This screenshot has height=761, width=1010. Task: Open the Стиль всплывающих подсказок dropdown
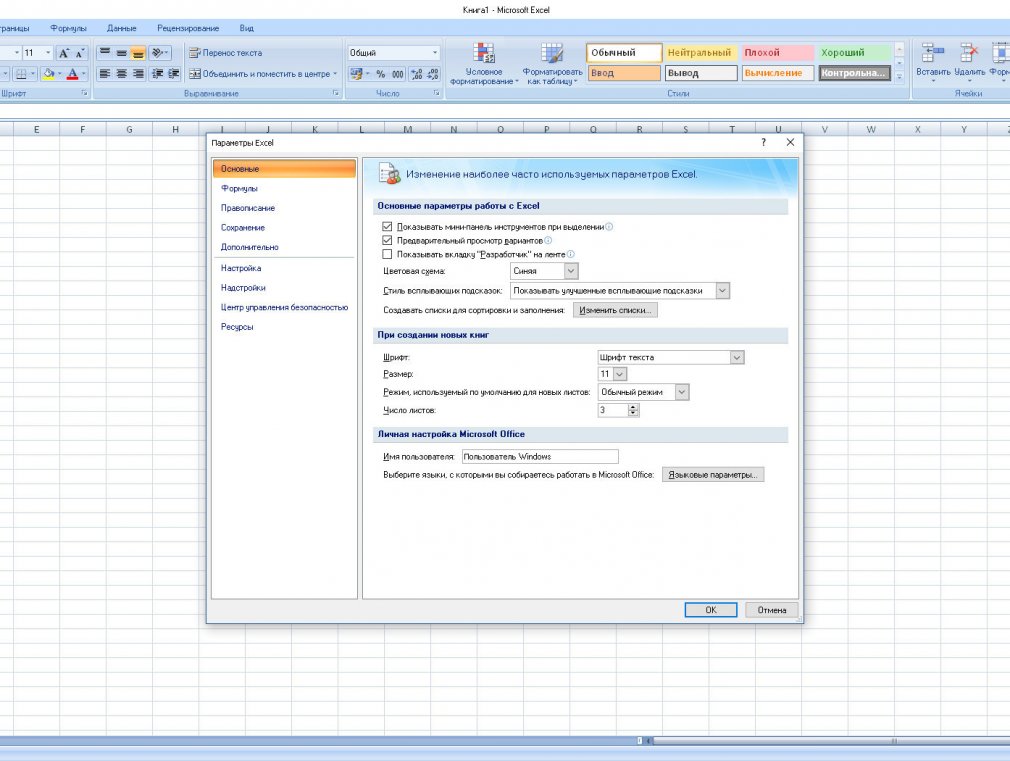click(x=722, y=291)
